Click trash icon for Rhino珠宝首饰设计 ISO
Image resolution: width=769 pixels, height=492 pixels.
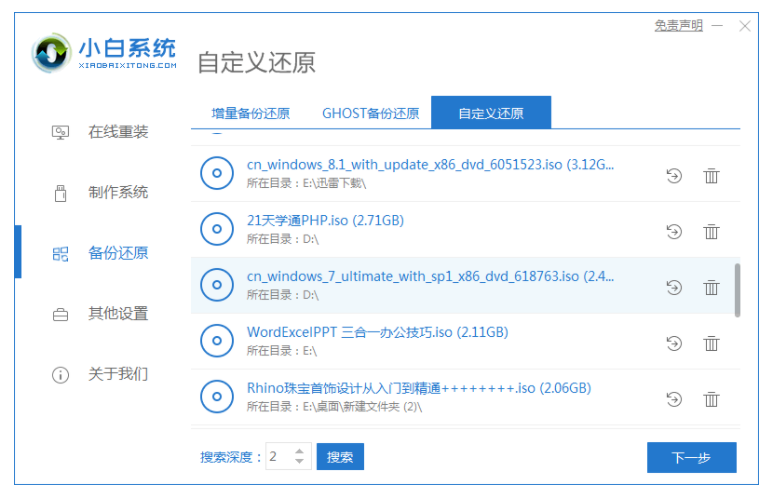coord(711,399)
